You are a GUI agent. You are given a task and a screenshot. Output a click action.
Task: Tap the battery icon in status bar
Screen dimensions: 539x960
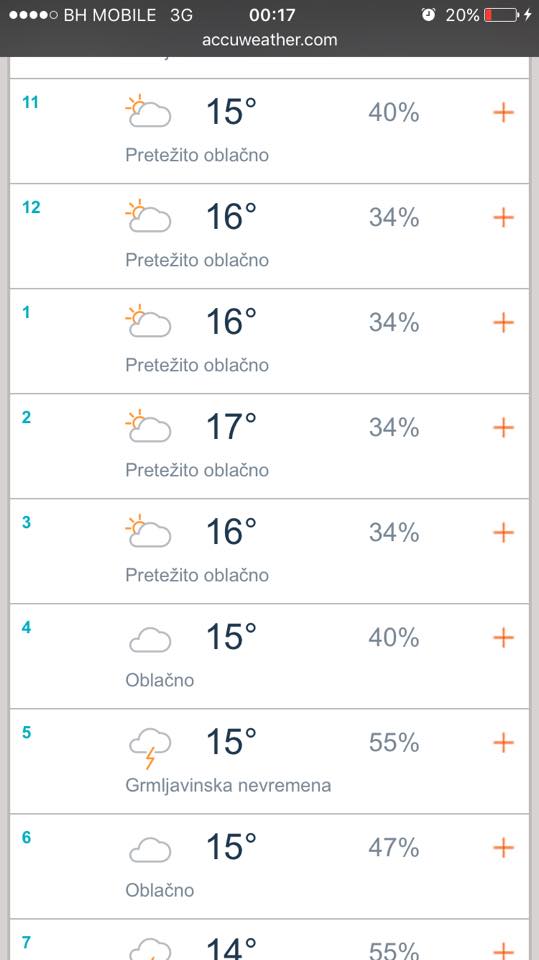click(501, 15)
